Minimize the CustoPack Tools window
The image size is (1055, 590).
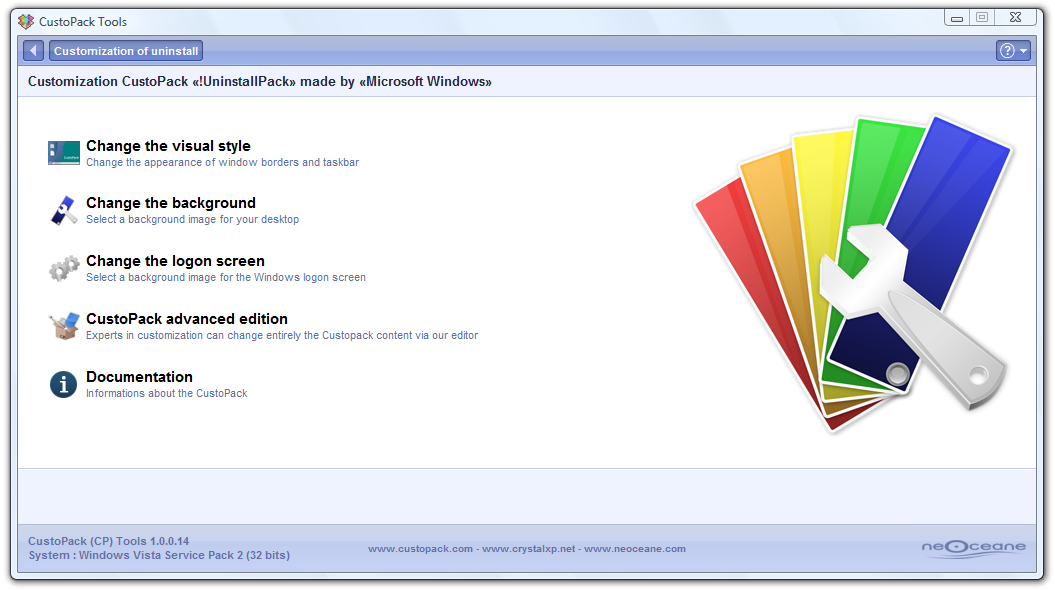coord(956,18)
